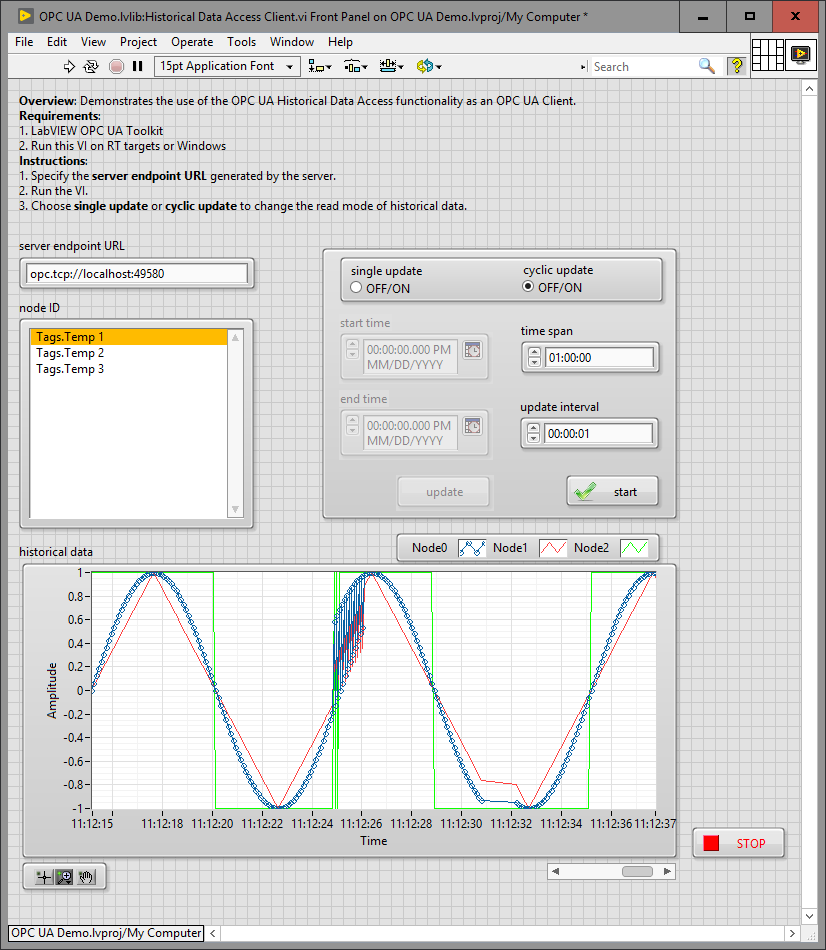The width and height of the screenshot is (826, 950).
Task: Click Node2 green plot legend swatch
Action: click(x=634, y=548)
